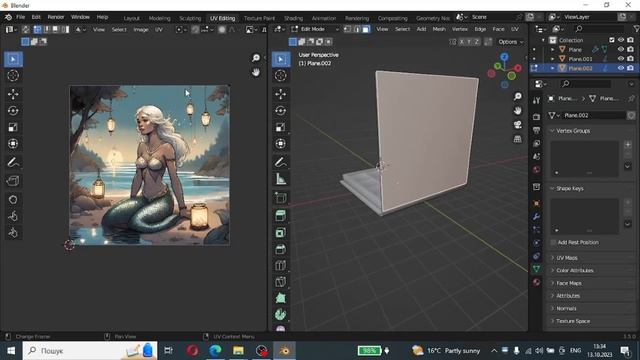Select the Rip Region tool in UV editor
640x360 pixels.
click(13, 181)
